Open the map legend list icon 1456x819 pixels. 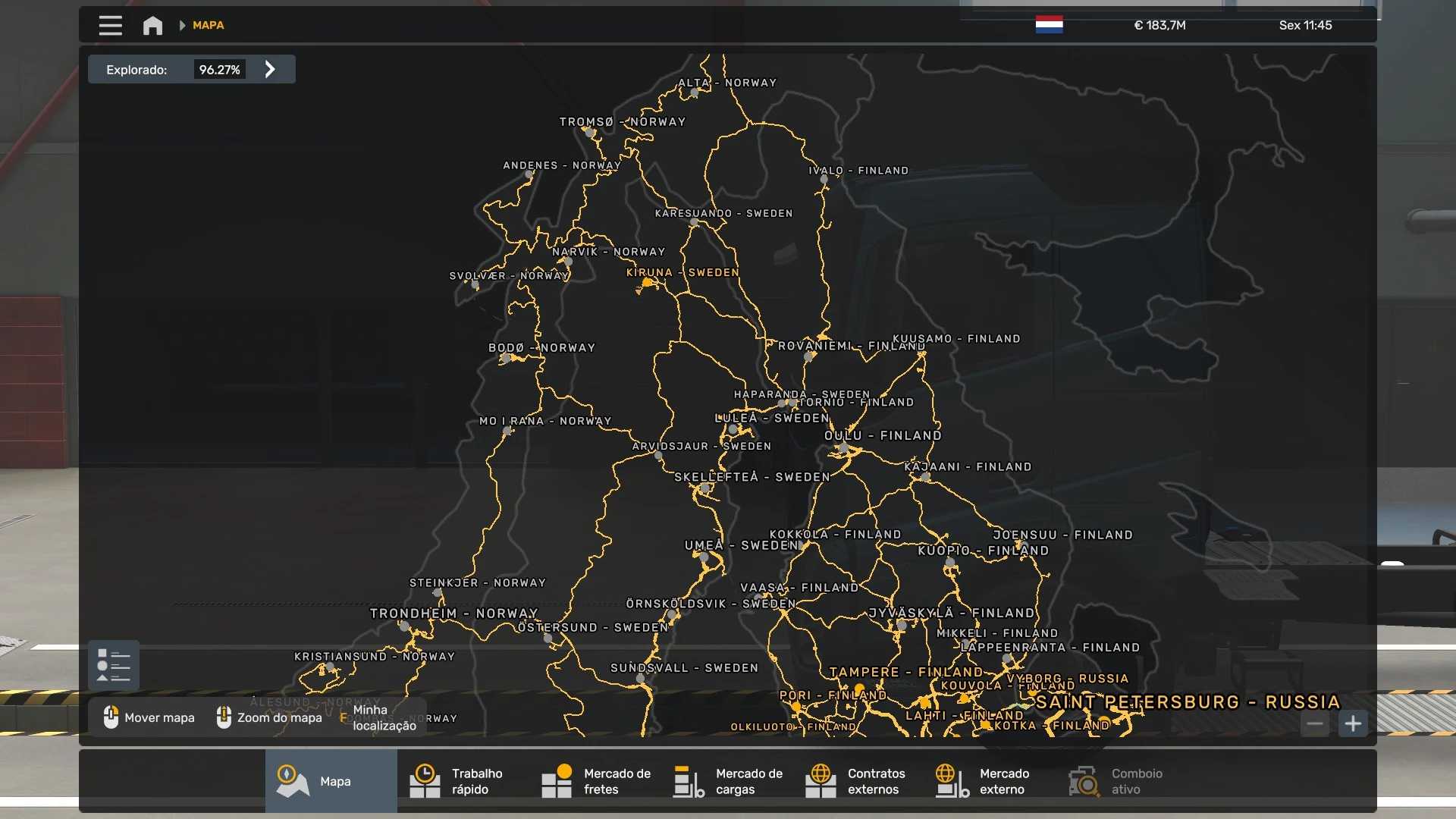point(114,665)
